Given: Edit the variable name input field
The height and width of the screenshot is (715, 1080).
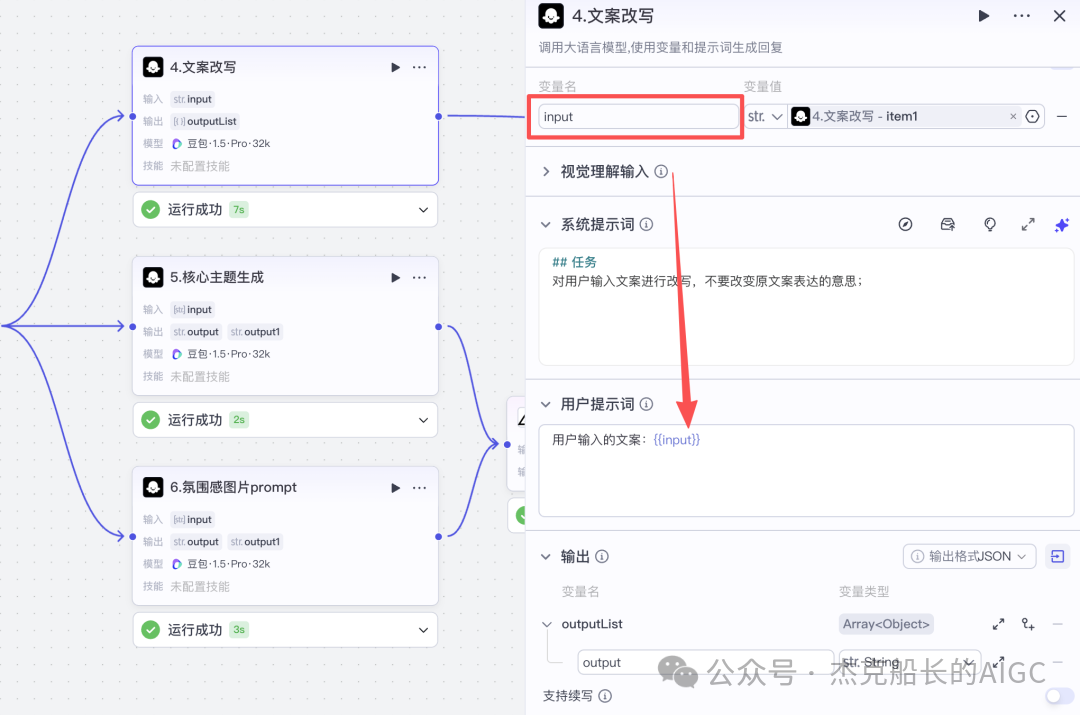Looking at the screenshot, I should click(638, 116).
